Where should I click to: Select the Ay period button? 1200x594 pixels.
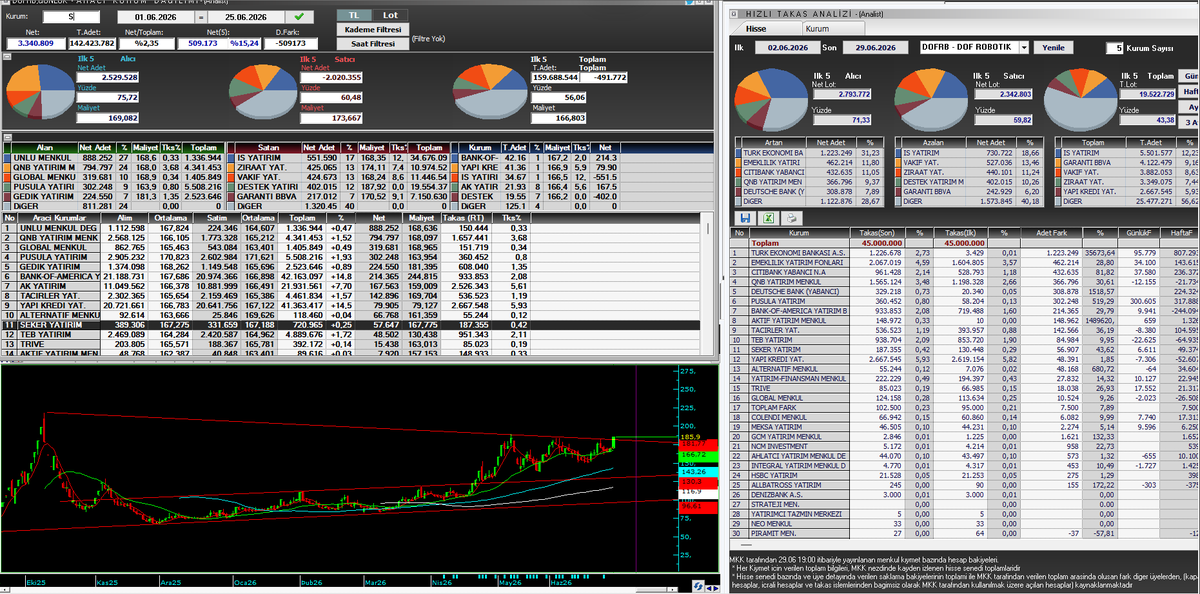[x=1191, y=106]
